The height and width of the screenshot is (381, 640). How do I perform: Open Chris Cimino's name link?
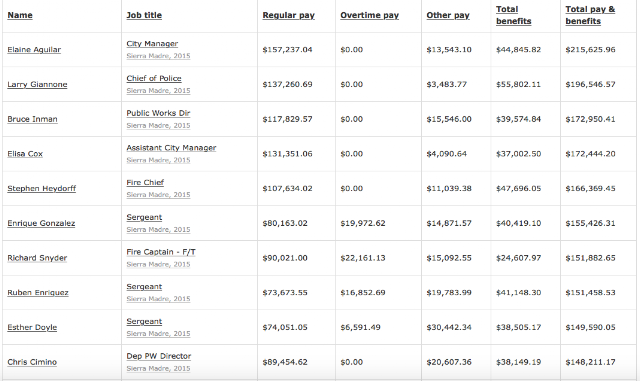[x=32, y=362]
